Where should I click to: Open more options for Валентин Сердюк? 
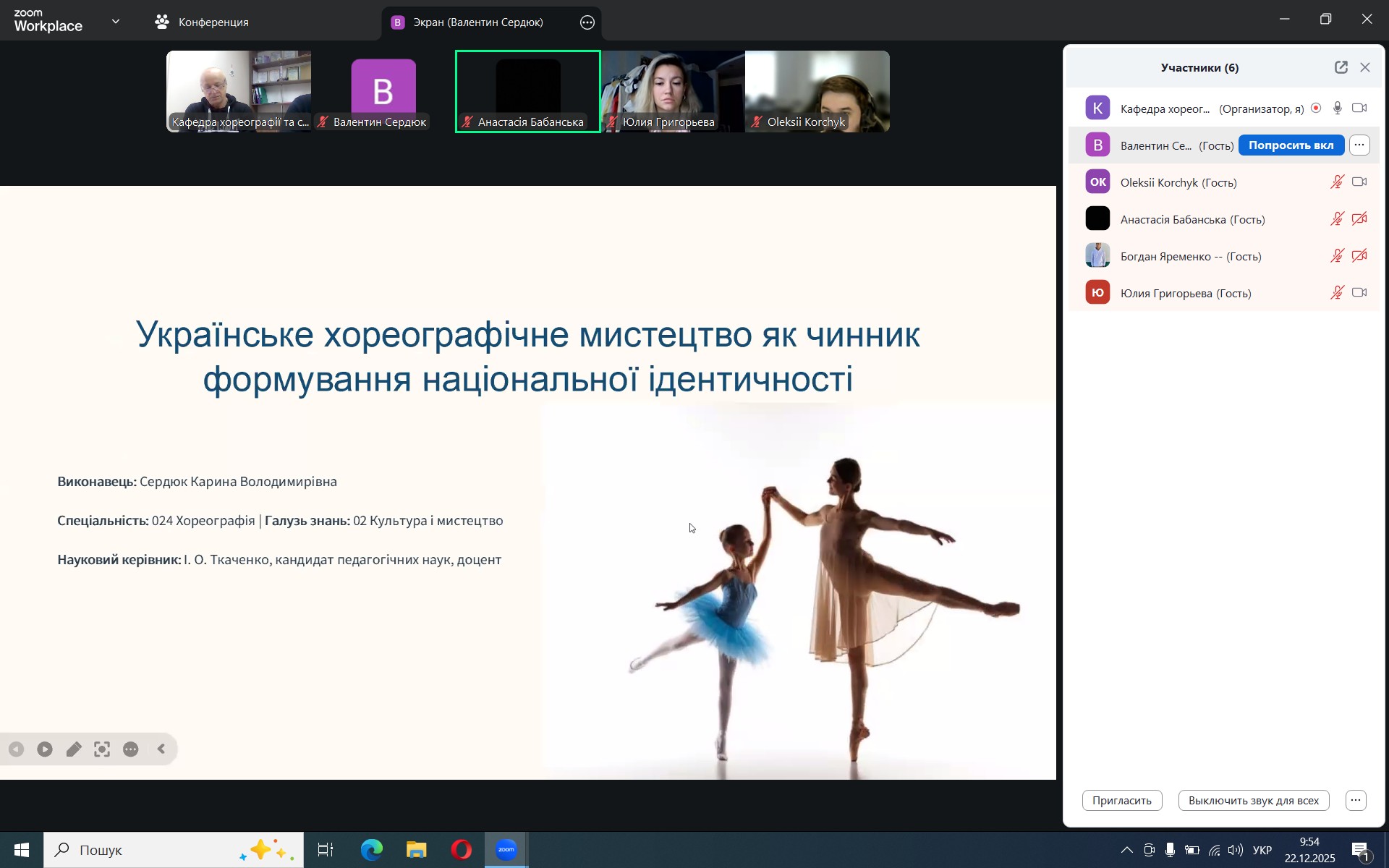[1359, 145]
